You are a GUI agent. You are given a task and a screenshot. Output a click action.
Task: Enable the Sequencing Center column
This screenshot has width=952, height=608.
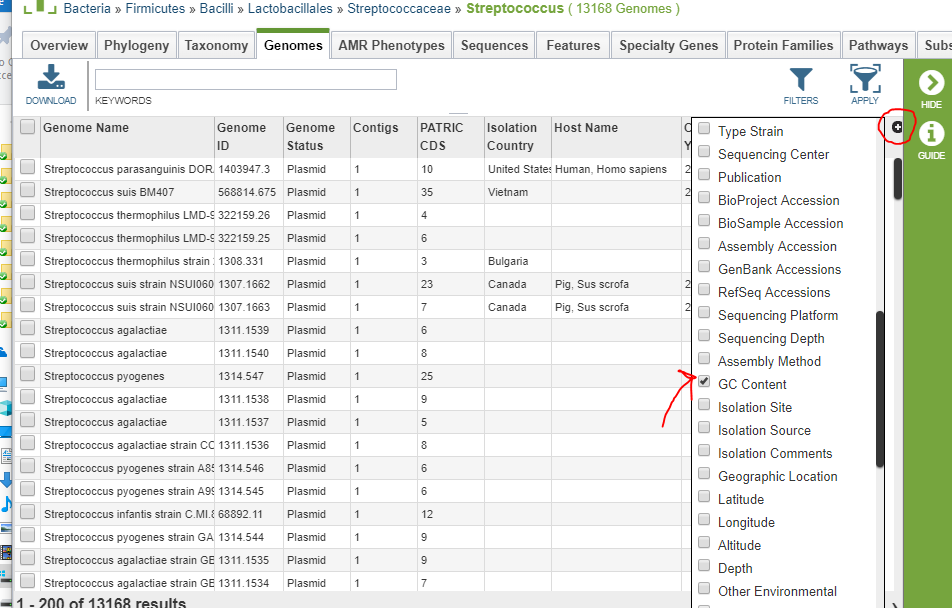704,151
